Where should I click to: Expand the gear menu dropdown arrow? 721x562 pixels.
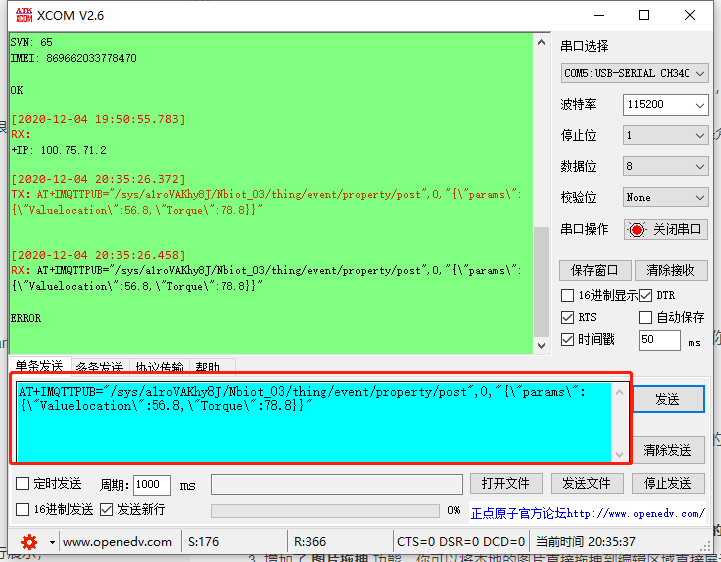[x=52, y=542]
